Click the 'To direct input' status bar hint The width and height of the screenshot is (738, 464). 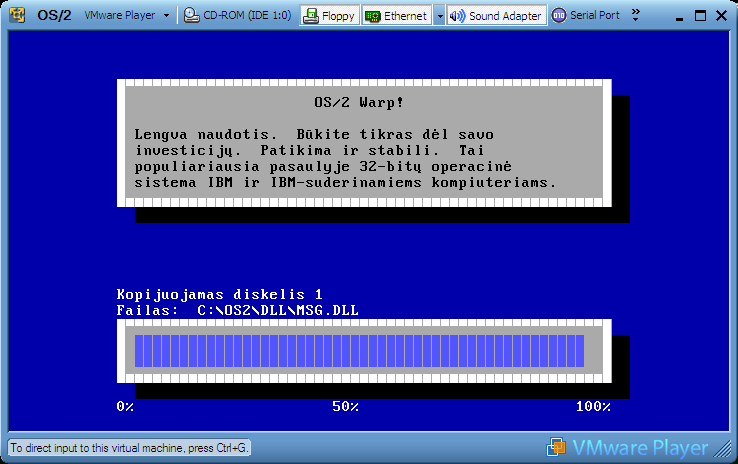click(x=129, y=448)
